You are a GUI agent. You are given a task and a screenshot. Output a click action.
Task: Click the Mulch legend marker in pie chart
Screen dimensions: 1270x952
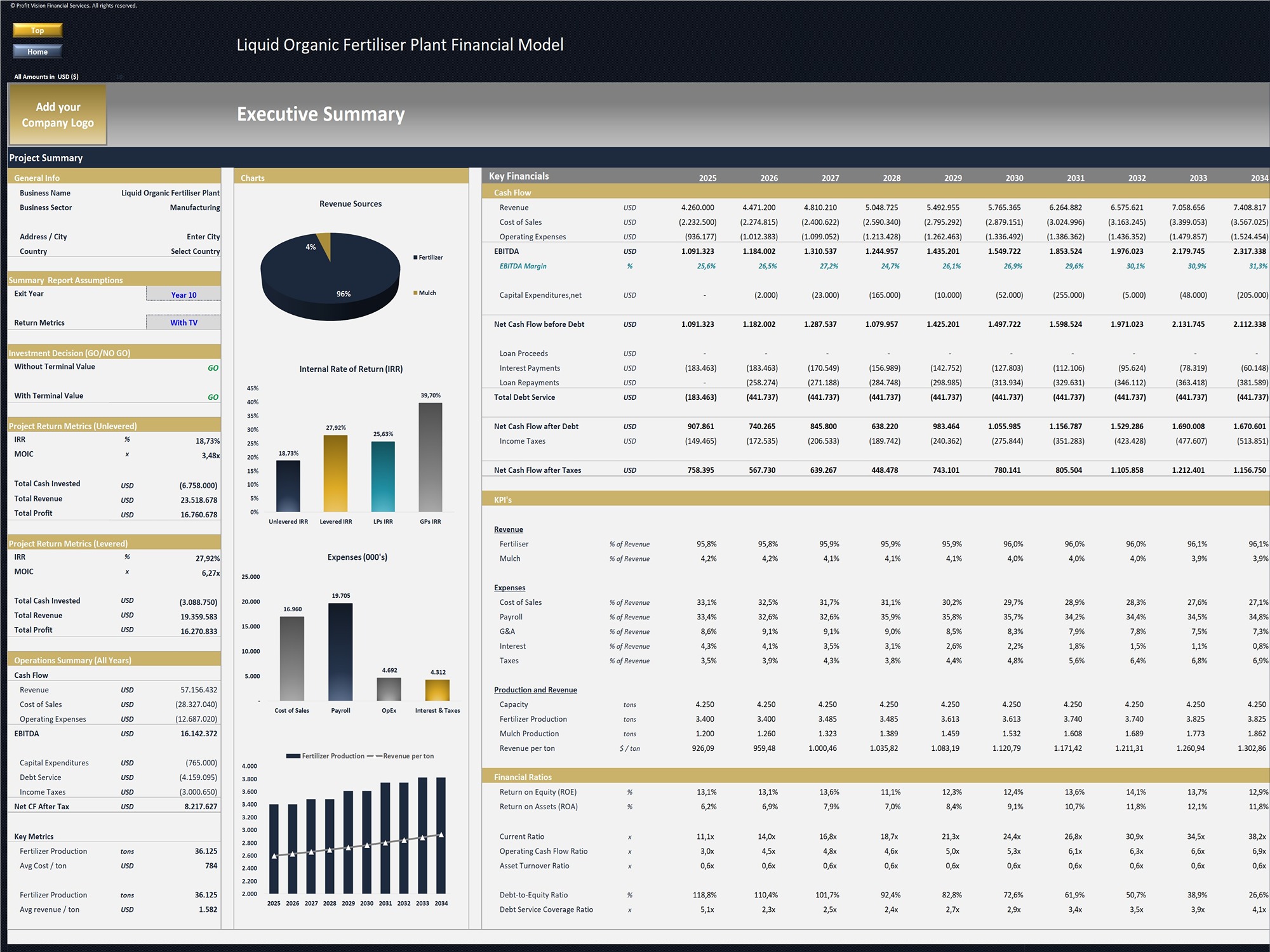click(x=415, y=293)
